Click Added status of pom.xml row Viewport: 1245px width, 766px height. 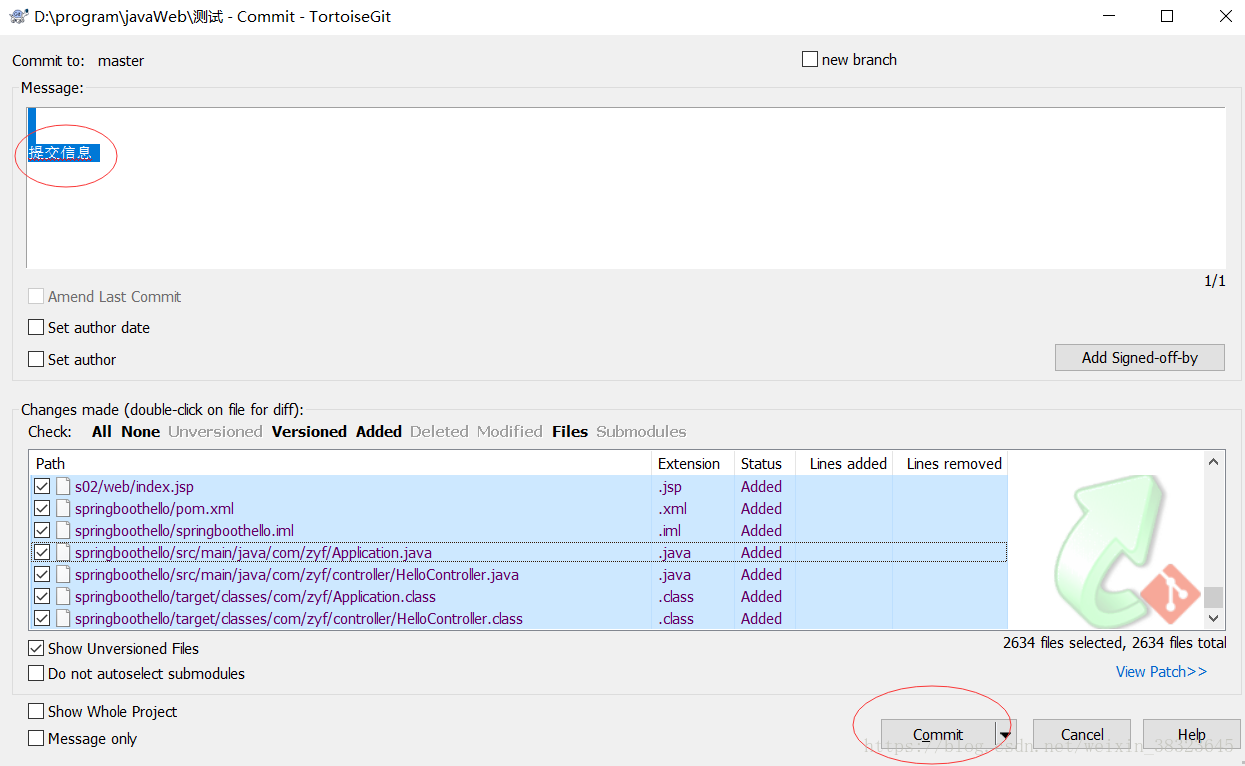click(761, 509)
